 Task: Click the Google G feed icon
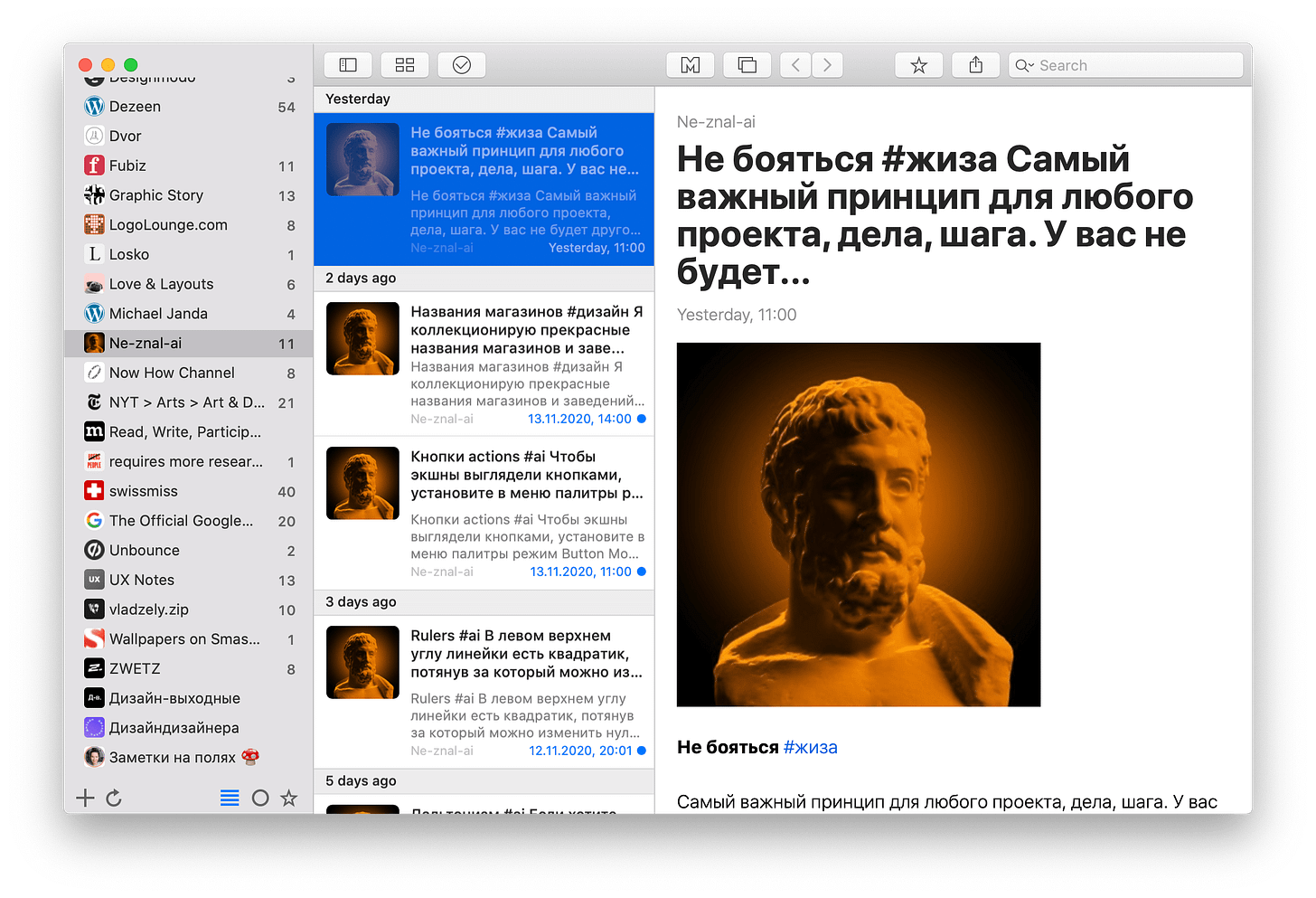[94, 521]
